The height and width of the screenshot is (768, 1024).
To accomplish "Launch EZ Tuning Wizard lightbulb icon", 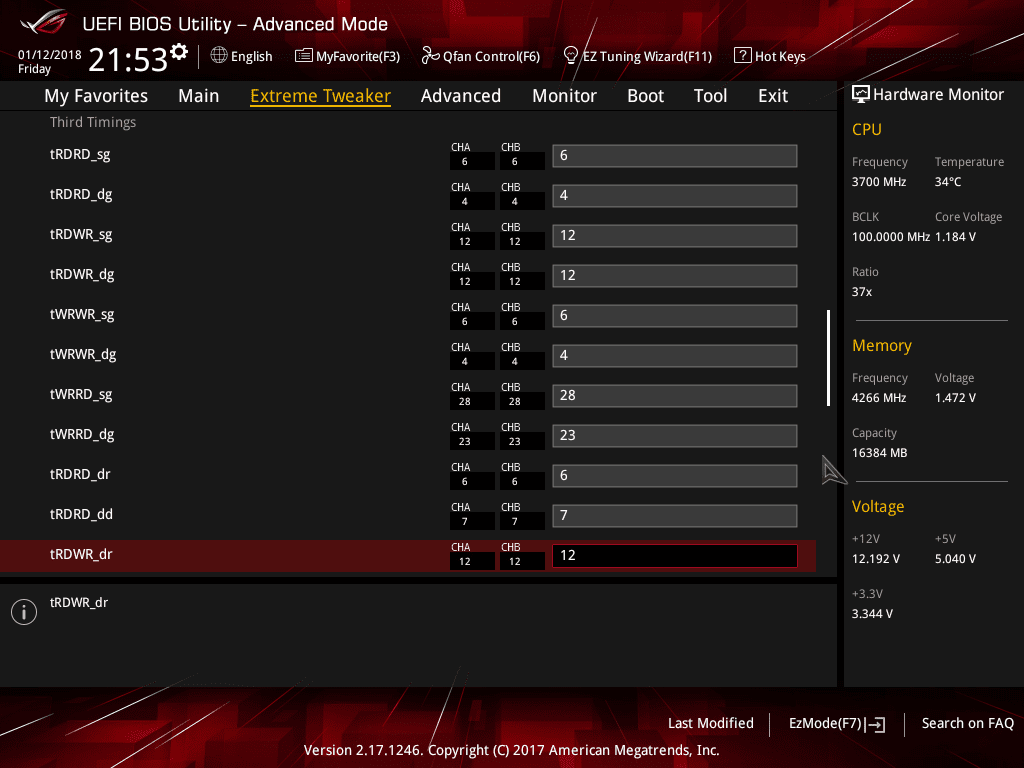I will (571, 56).
